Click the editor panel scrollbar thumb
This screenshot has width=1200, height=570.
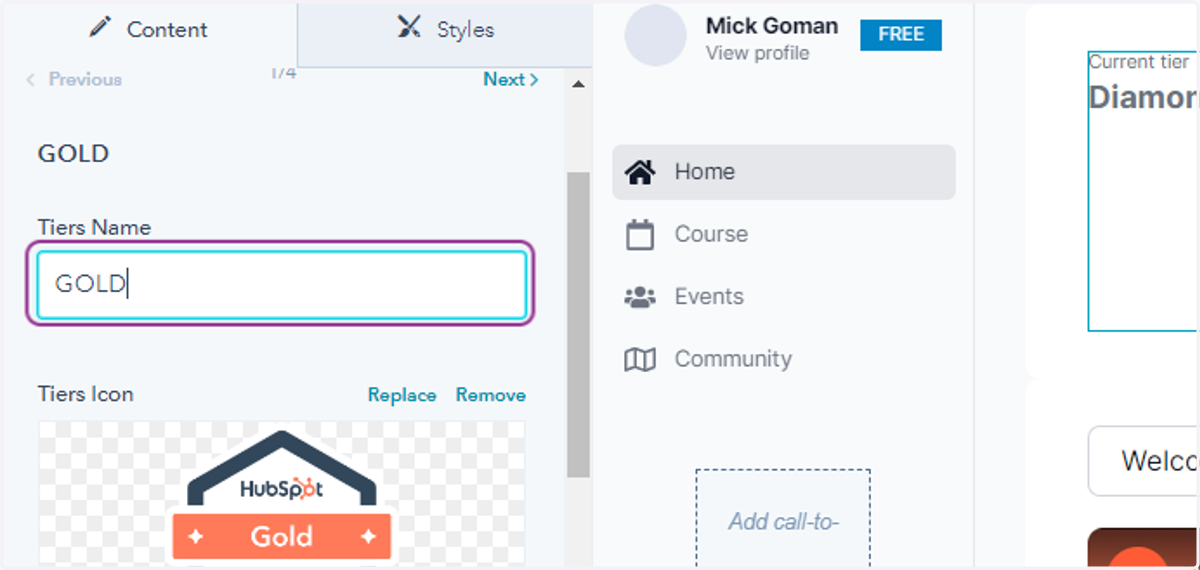pos(578,325)
